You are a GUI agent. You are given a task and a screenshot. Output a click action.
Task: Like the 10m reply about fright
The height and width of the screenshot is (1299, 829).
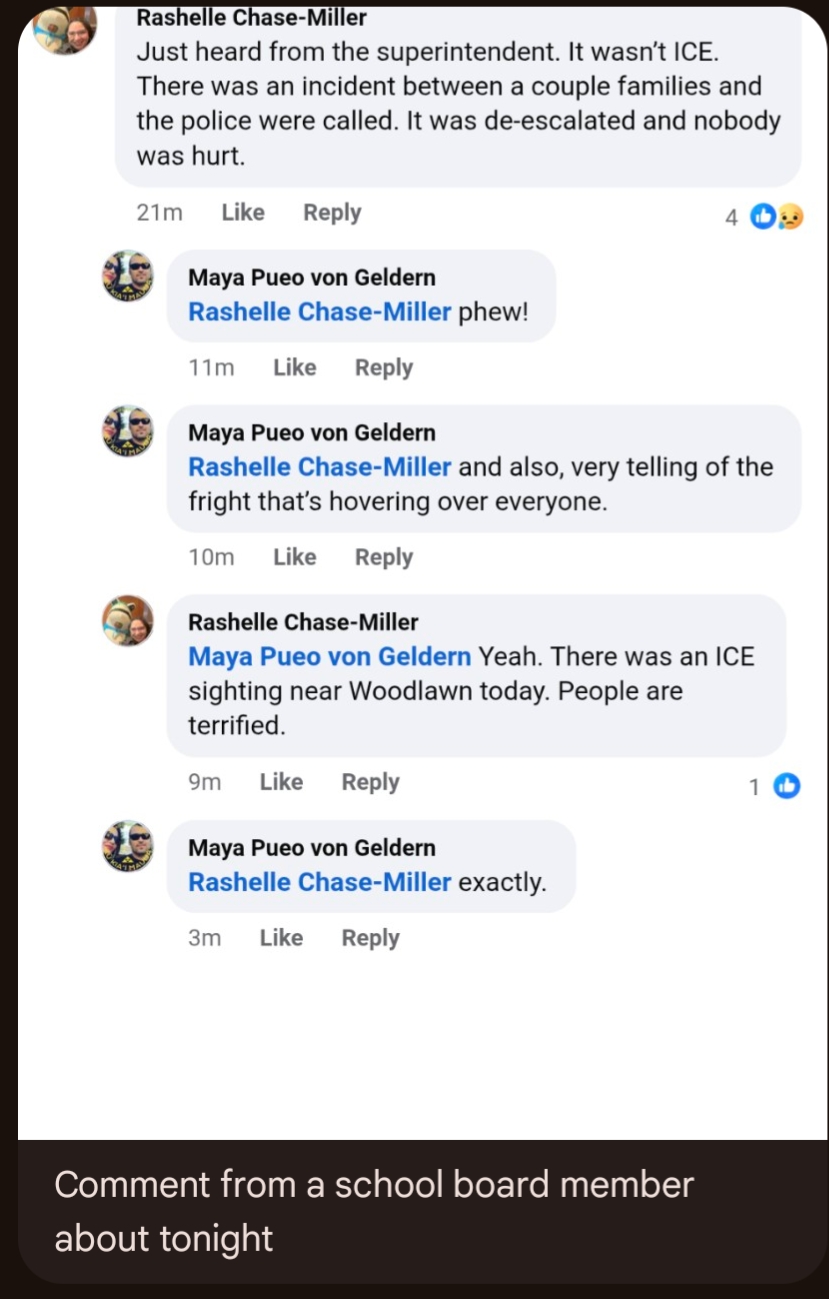click(294, 557)
